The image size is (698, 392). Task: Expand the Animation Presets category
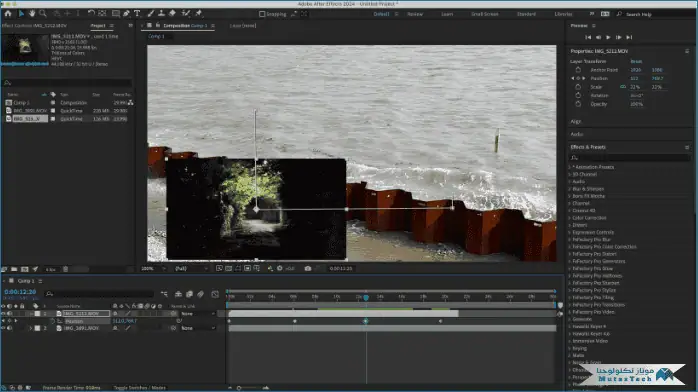pyautogui.click(x=569, y=167)
